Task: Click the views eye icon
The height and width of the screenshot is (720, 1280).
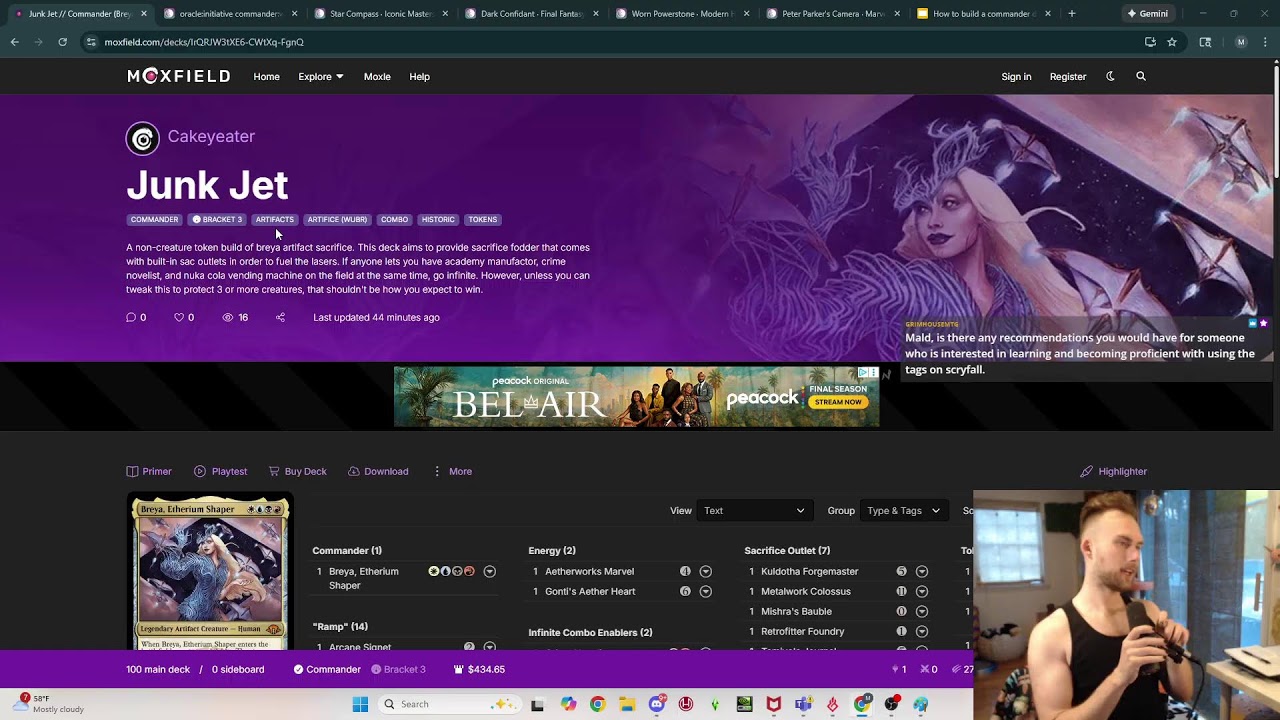Action: coord(228,317)
